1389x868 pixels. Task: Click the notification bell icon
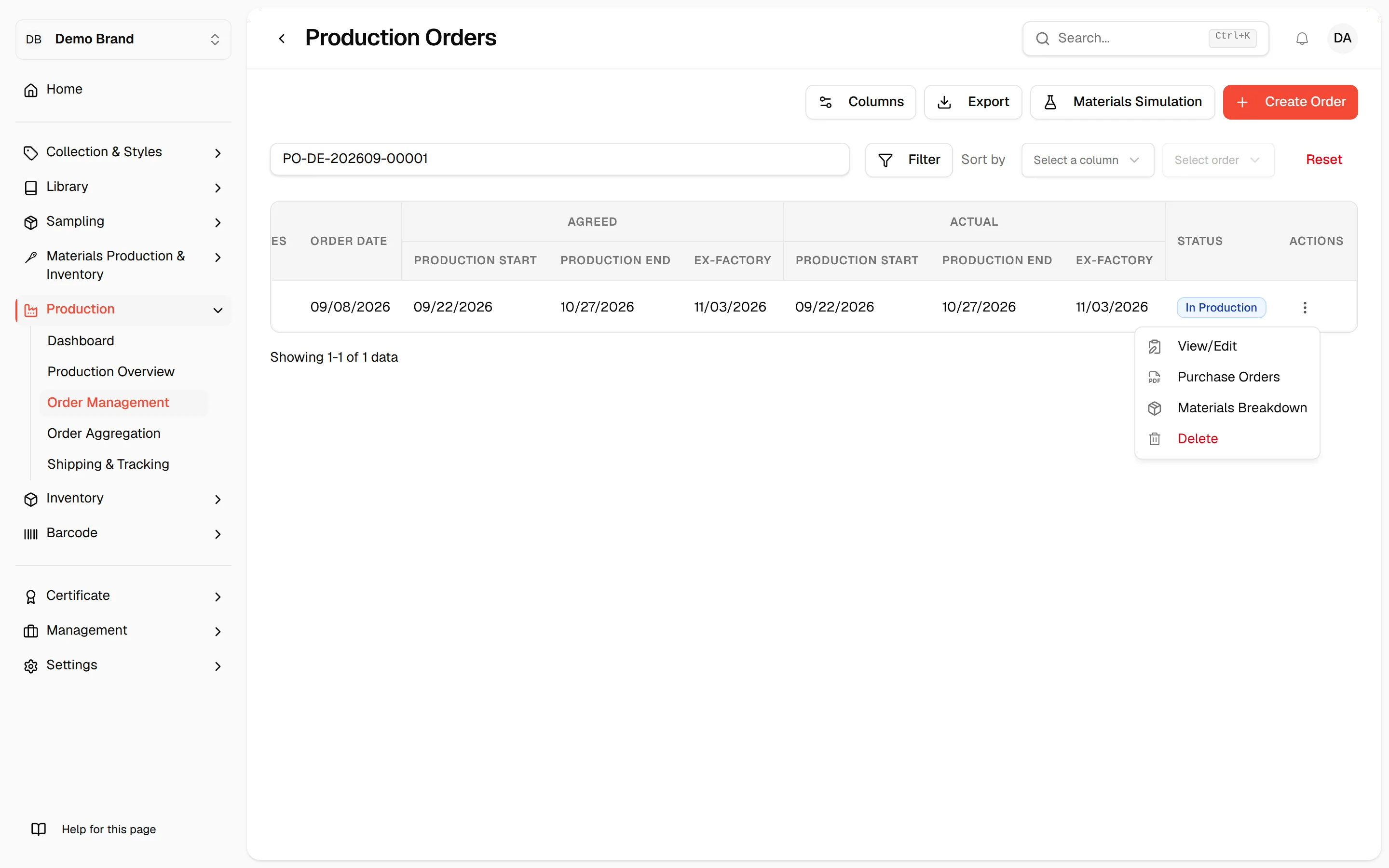(x=1302, y=39)
